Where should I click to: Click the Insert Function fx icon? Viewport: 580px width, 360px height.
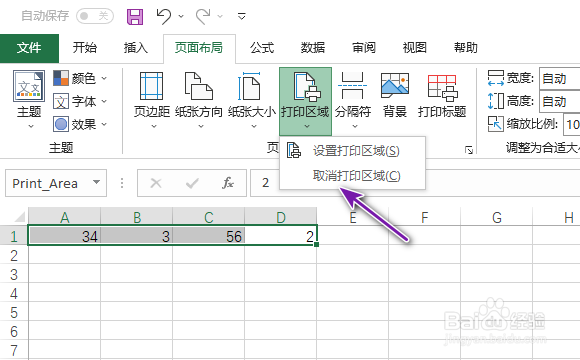[228, 183]
